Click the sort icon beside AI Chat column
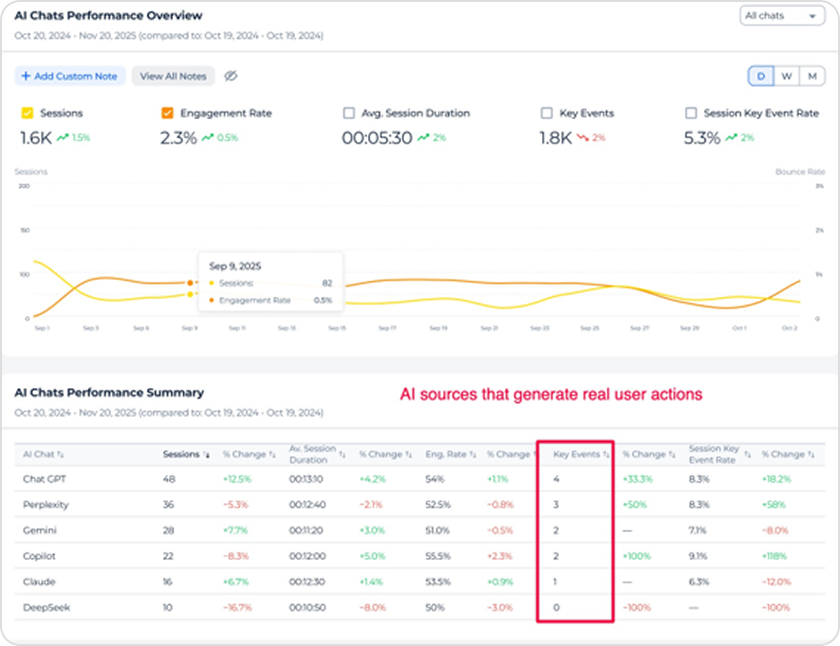840x646 pixels. click(61, 455)
